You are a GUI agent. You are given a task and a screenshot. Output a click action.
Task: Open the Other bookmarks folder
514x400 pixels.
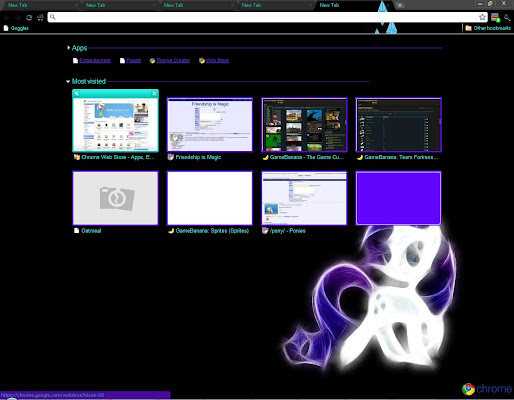(x=488, y=28)
